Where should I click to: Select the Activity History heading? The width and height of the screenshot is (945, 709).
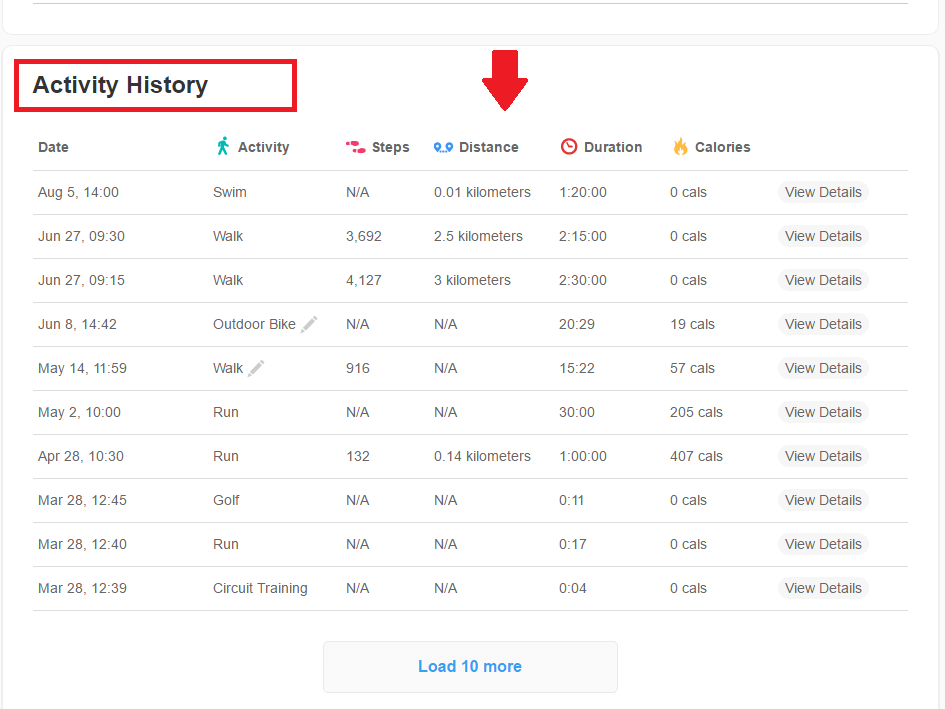click(x=120, y=85)
